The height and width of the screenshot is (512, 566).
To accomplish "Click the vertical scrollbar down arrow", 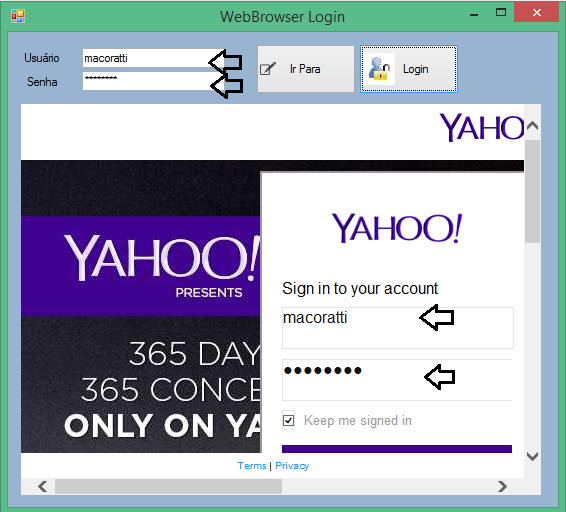I will tap(532, 456).
